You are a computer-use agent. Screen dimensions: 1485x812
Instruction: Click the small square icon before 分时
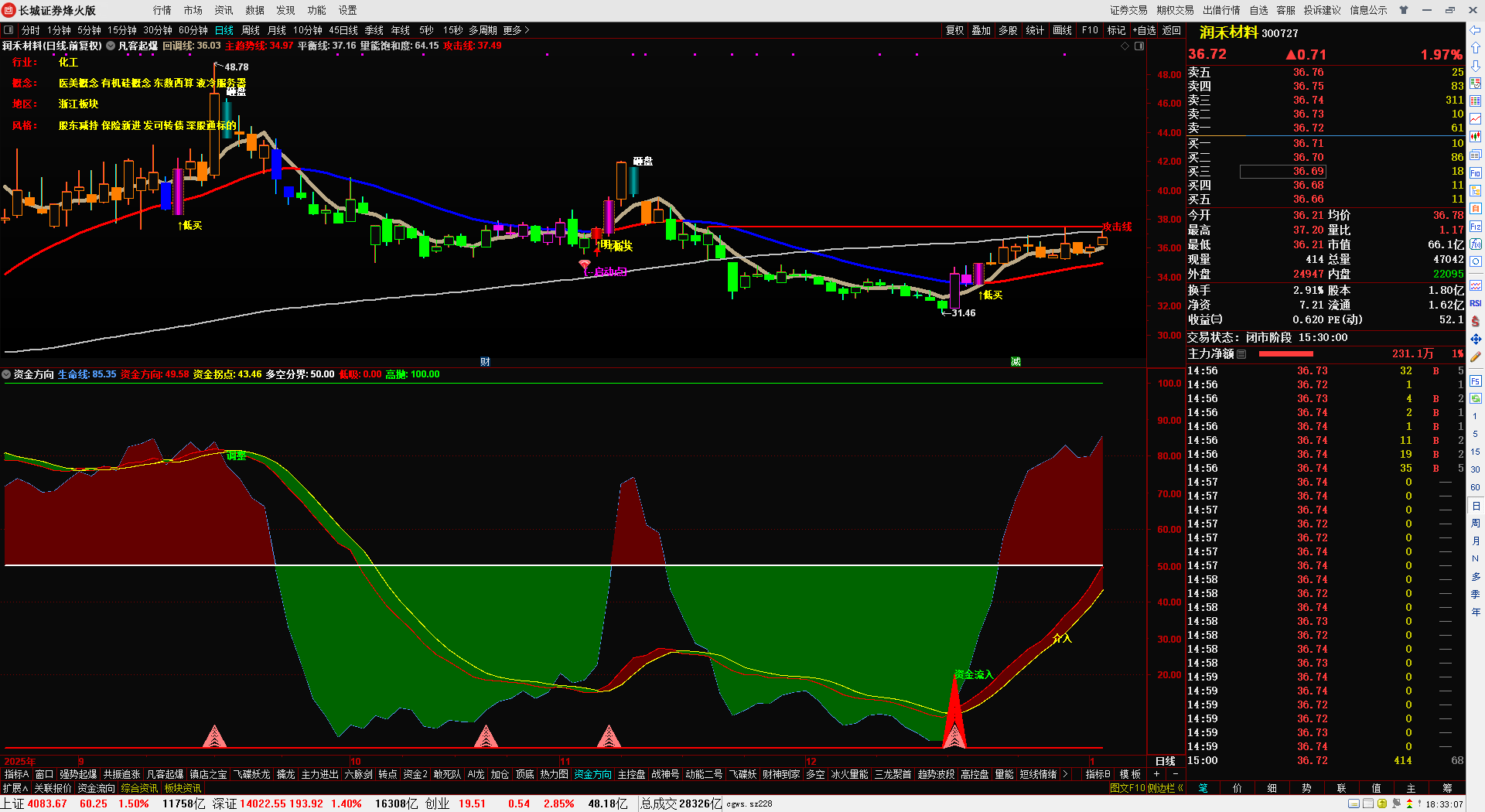pos(9,30)
